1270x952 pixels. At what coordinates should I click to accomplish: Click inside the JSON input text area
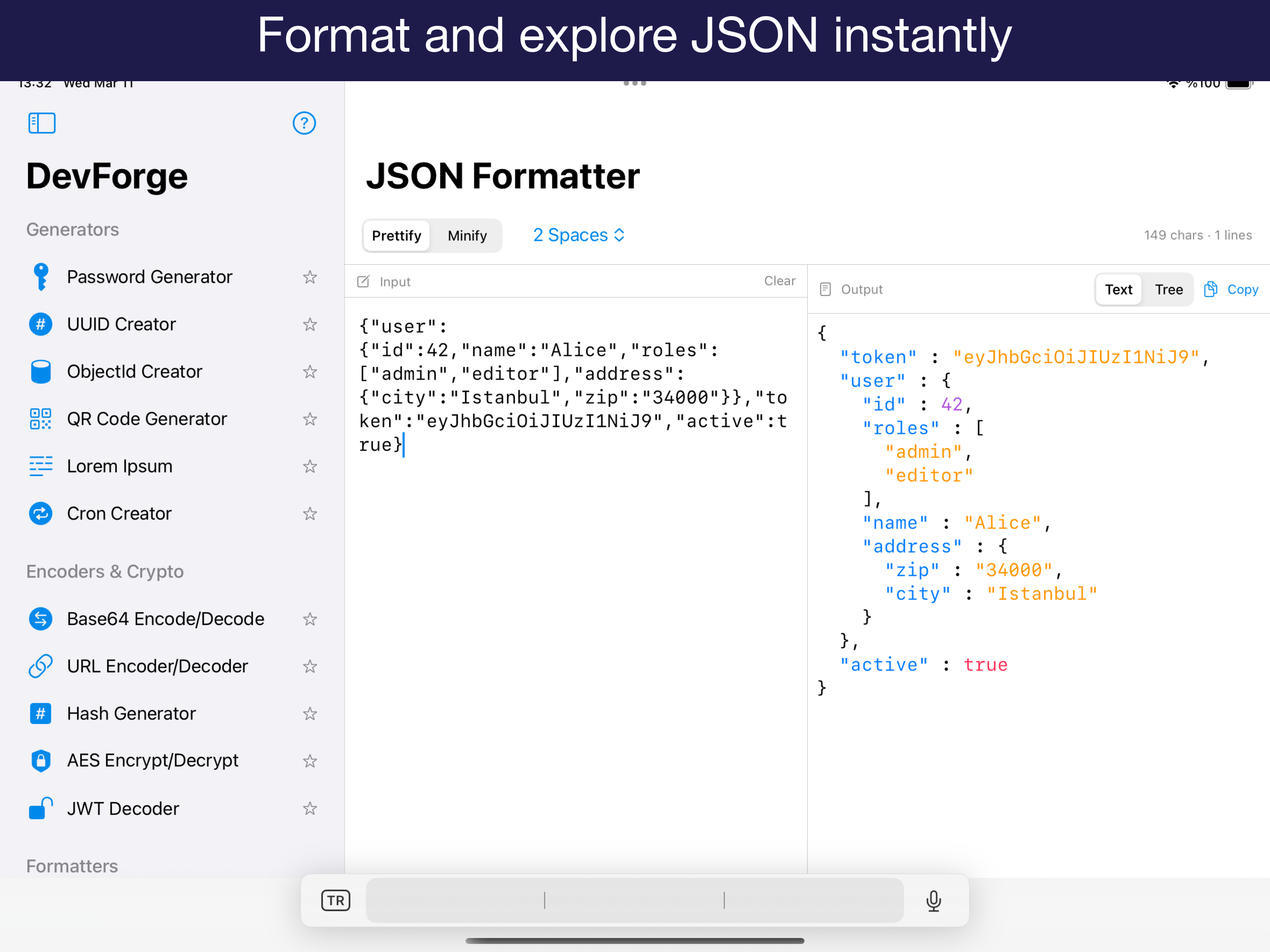point(575,585)
